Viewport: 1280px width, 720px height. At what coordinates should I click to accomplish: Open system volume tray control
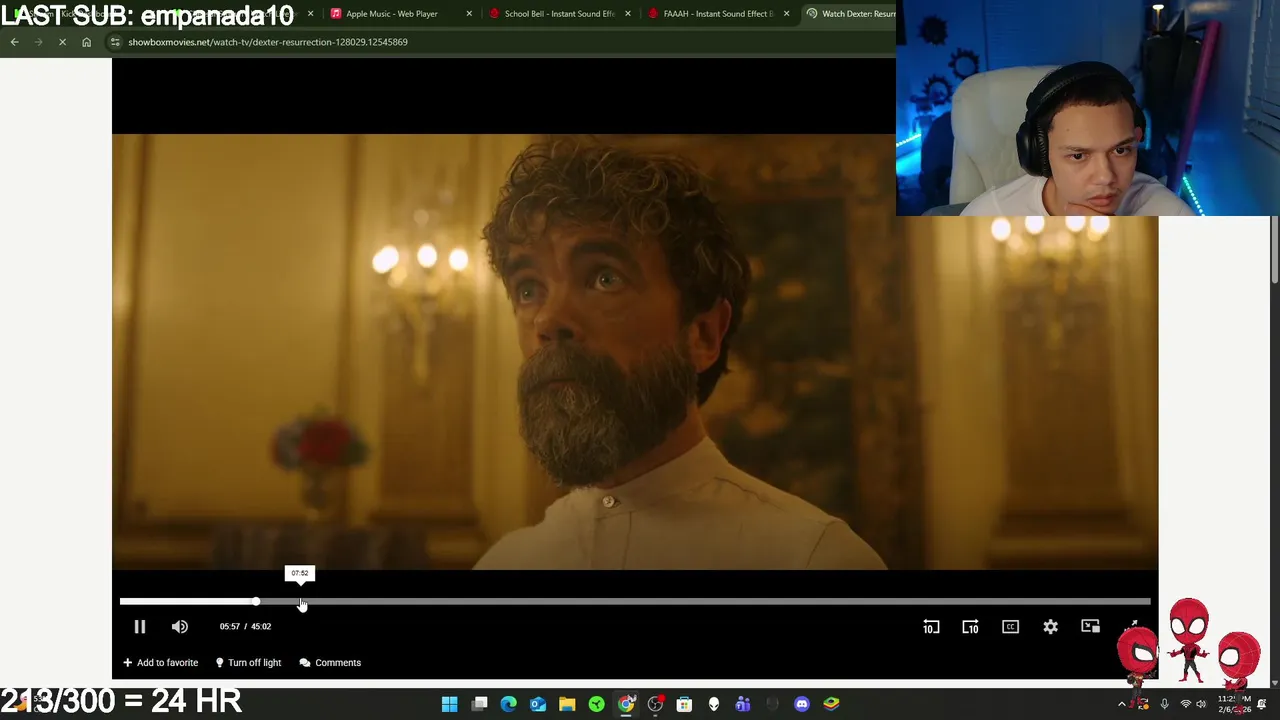(x=1201, y=704)
